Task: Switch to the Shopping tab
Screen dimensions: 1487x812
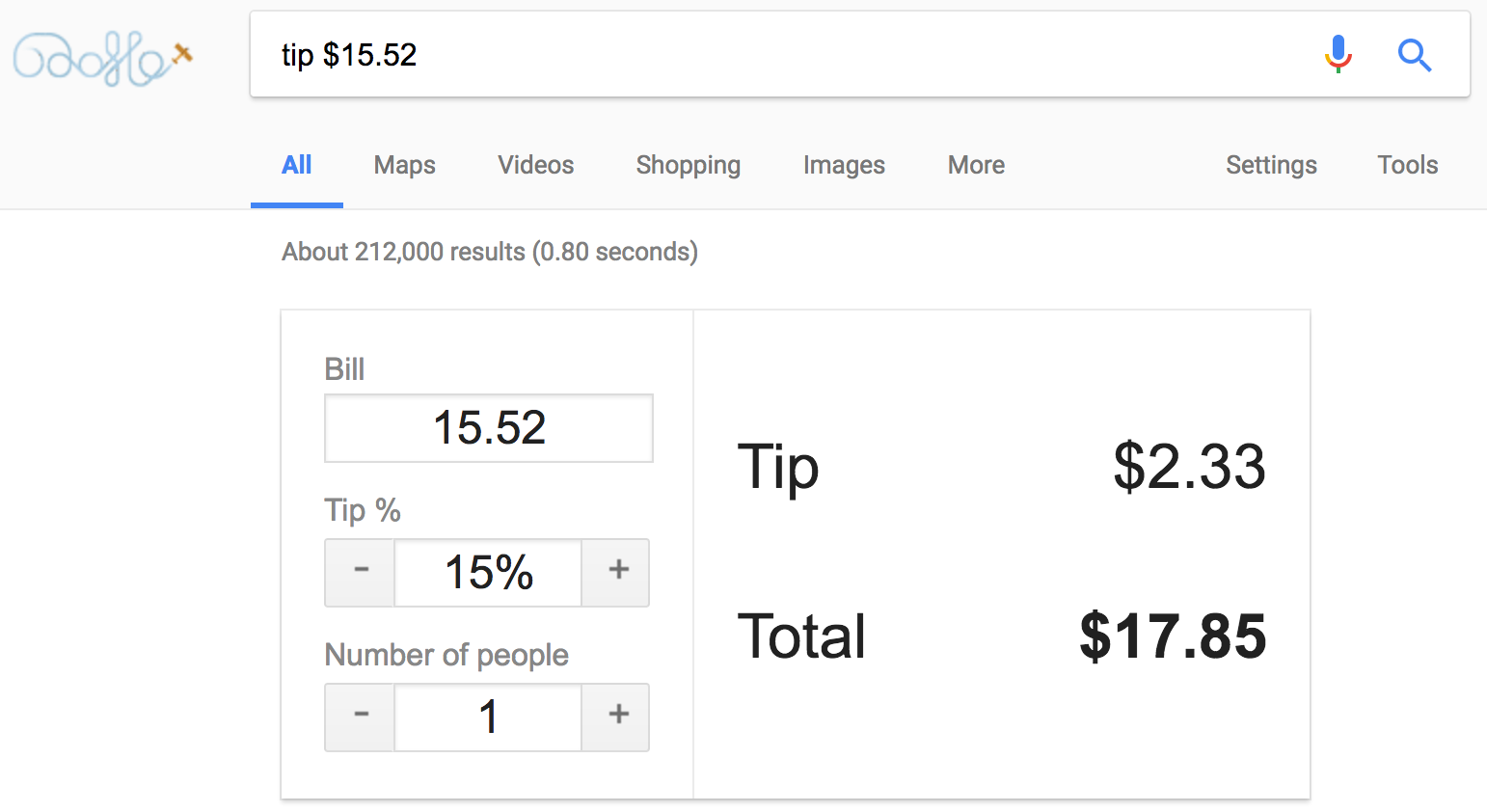Action: click(688, 165)
